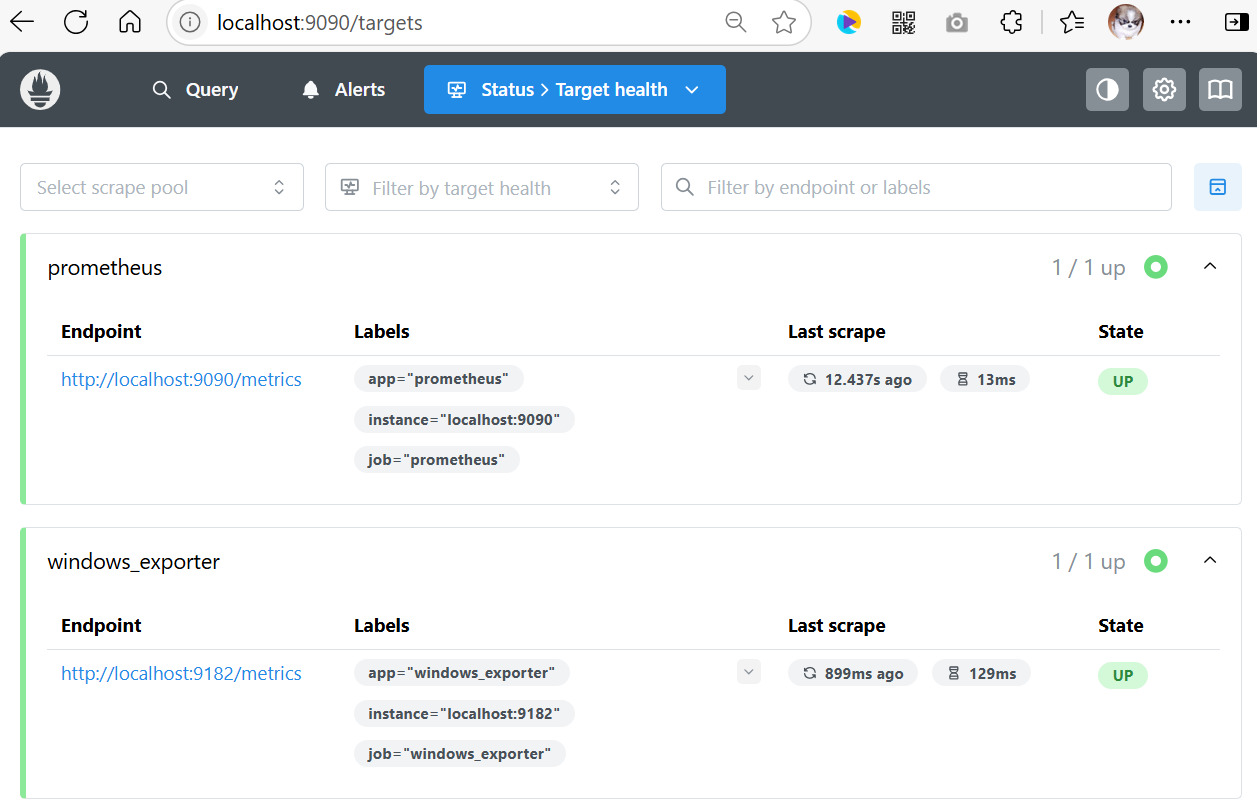
Task: Click the UP state badge for windows_exporter
Action: coord(1123,675)
